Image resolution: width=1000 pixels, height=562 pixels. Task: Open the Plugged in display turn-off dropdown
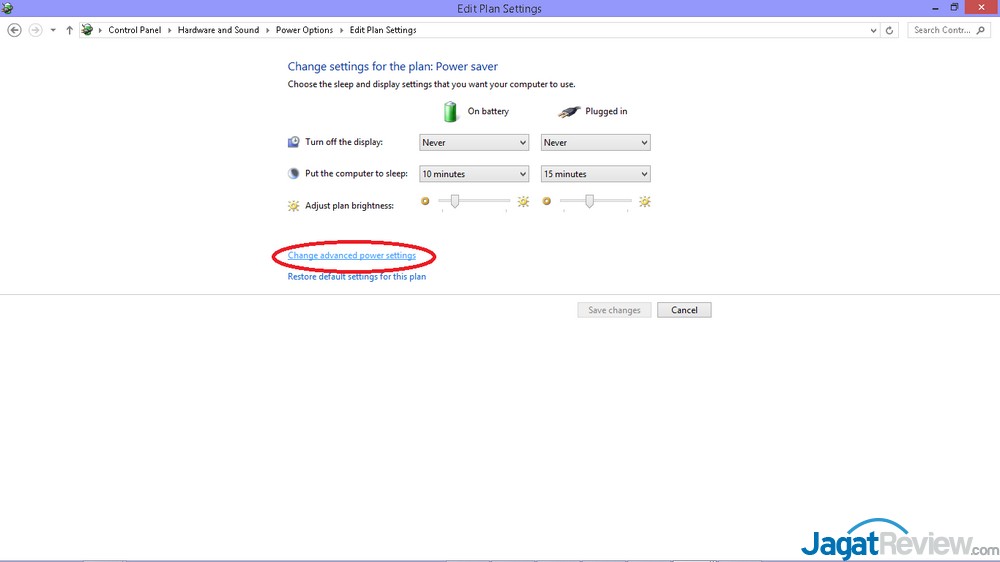(x=595, y=143)
